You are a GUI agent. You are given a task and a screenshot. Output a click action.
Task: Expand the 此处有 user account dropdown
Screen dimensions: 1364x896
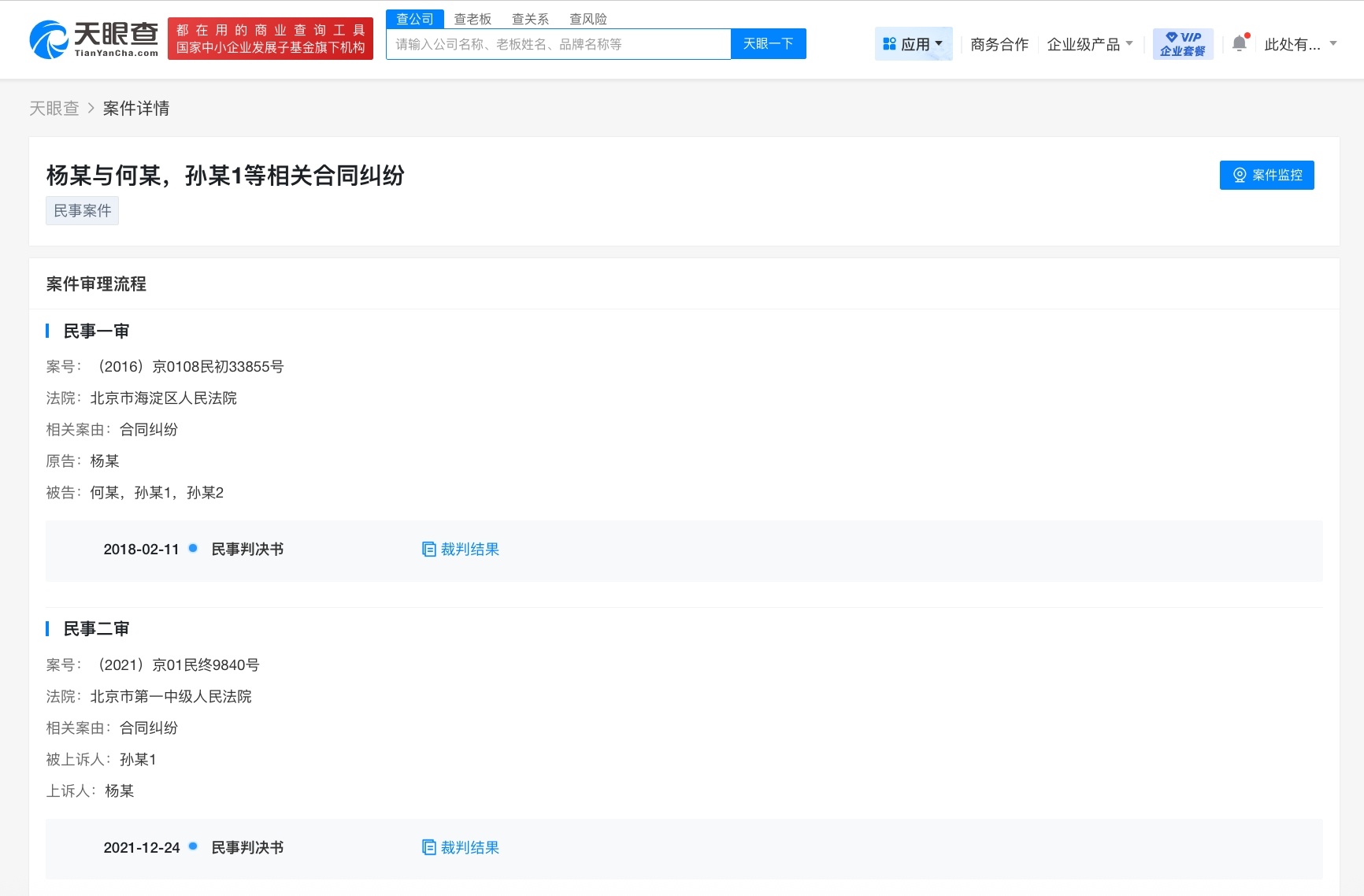click(1299, 44)
